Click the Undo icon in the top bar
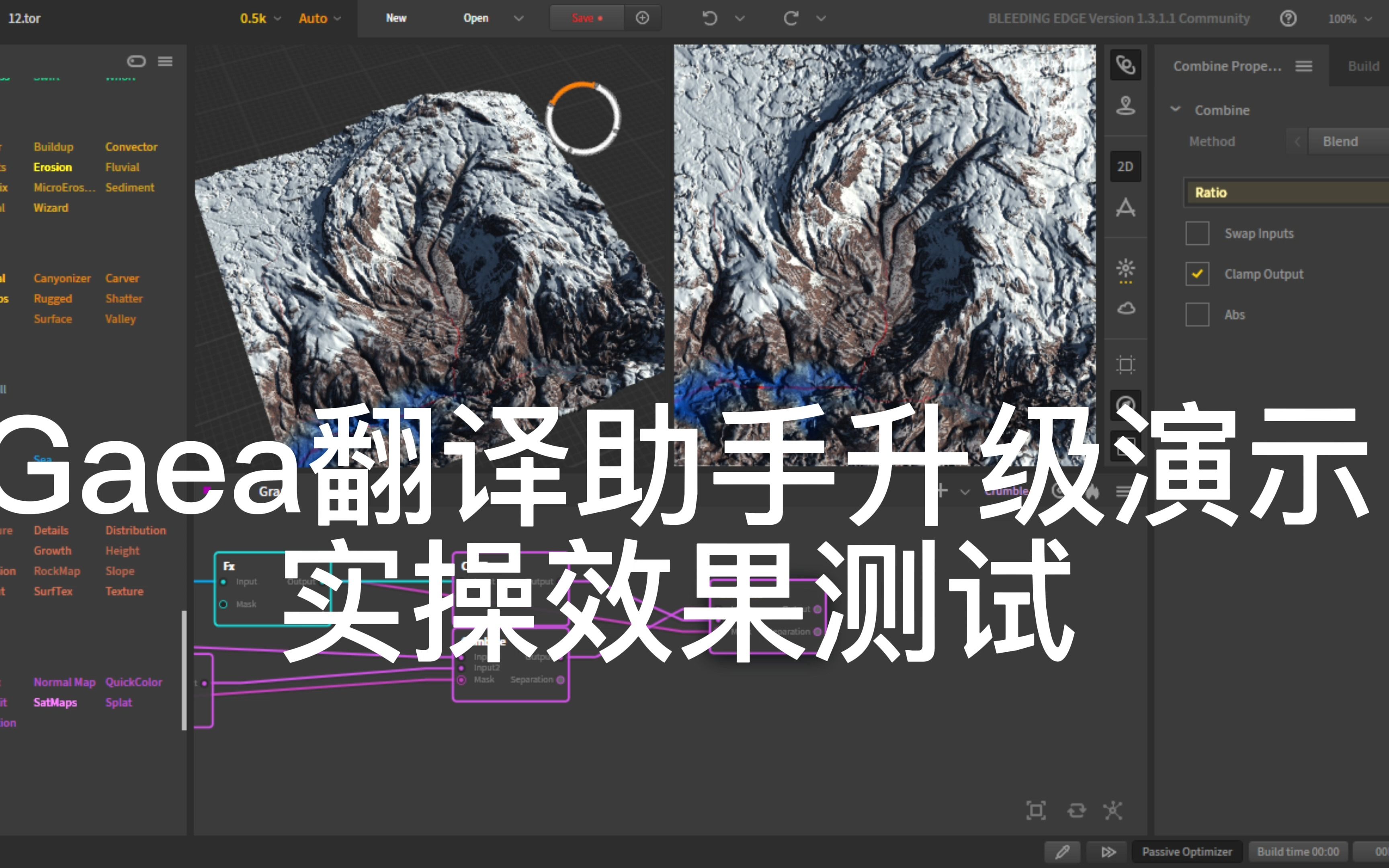 pos(710,18)
